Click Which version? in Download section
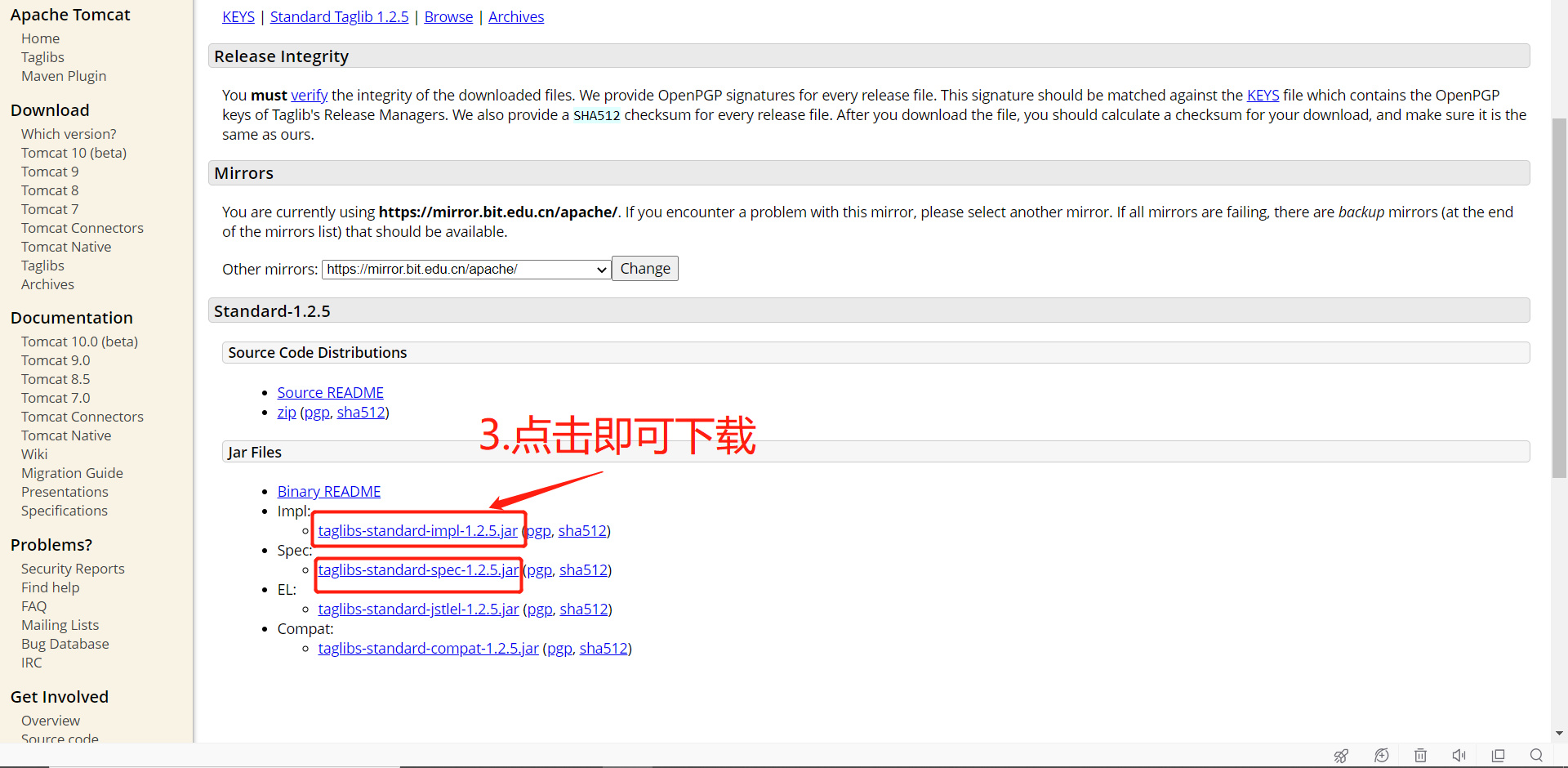Screen dimensions: 1568x768 pyautogui.click(x=69, y=134)
